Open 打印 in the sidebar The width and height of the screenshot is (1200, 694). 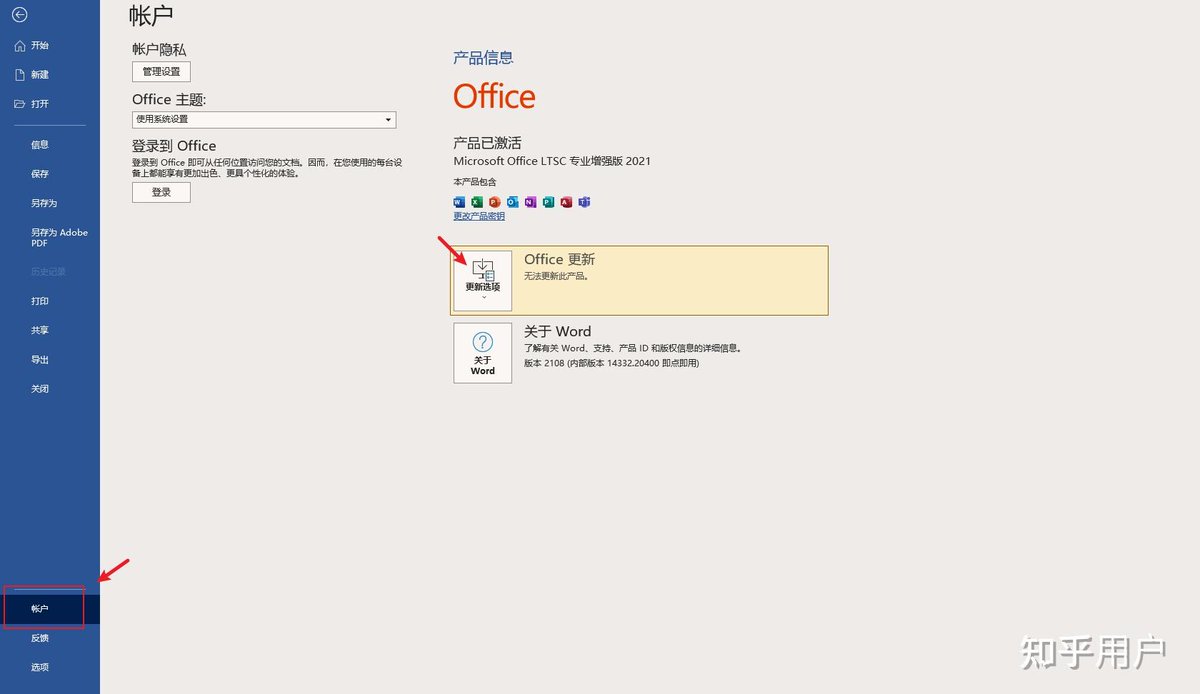coord(40,301)
